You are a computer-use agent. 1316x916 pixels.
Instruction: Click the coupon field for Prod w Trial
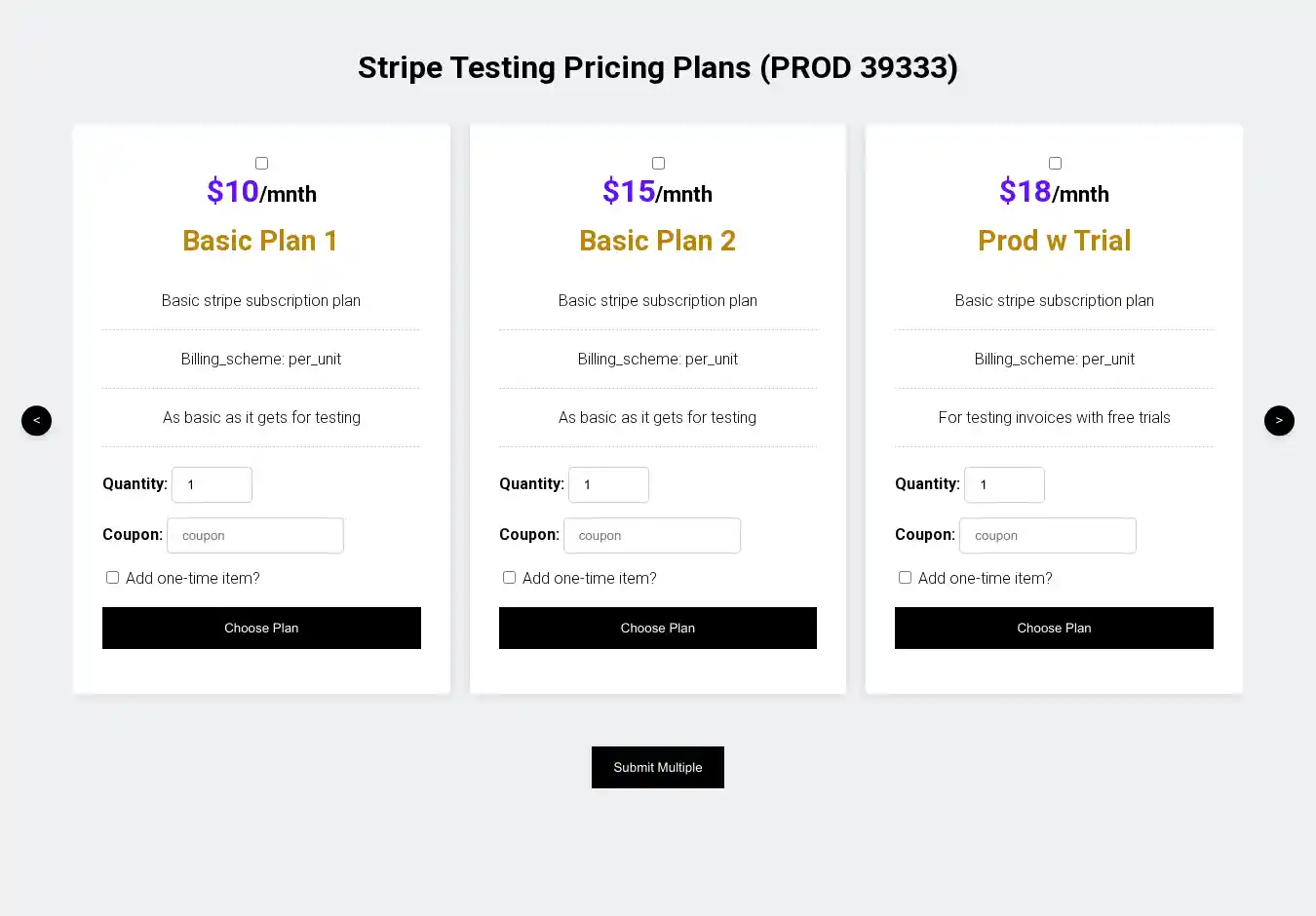pos(1048,536)
